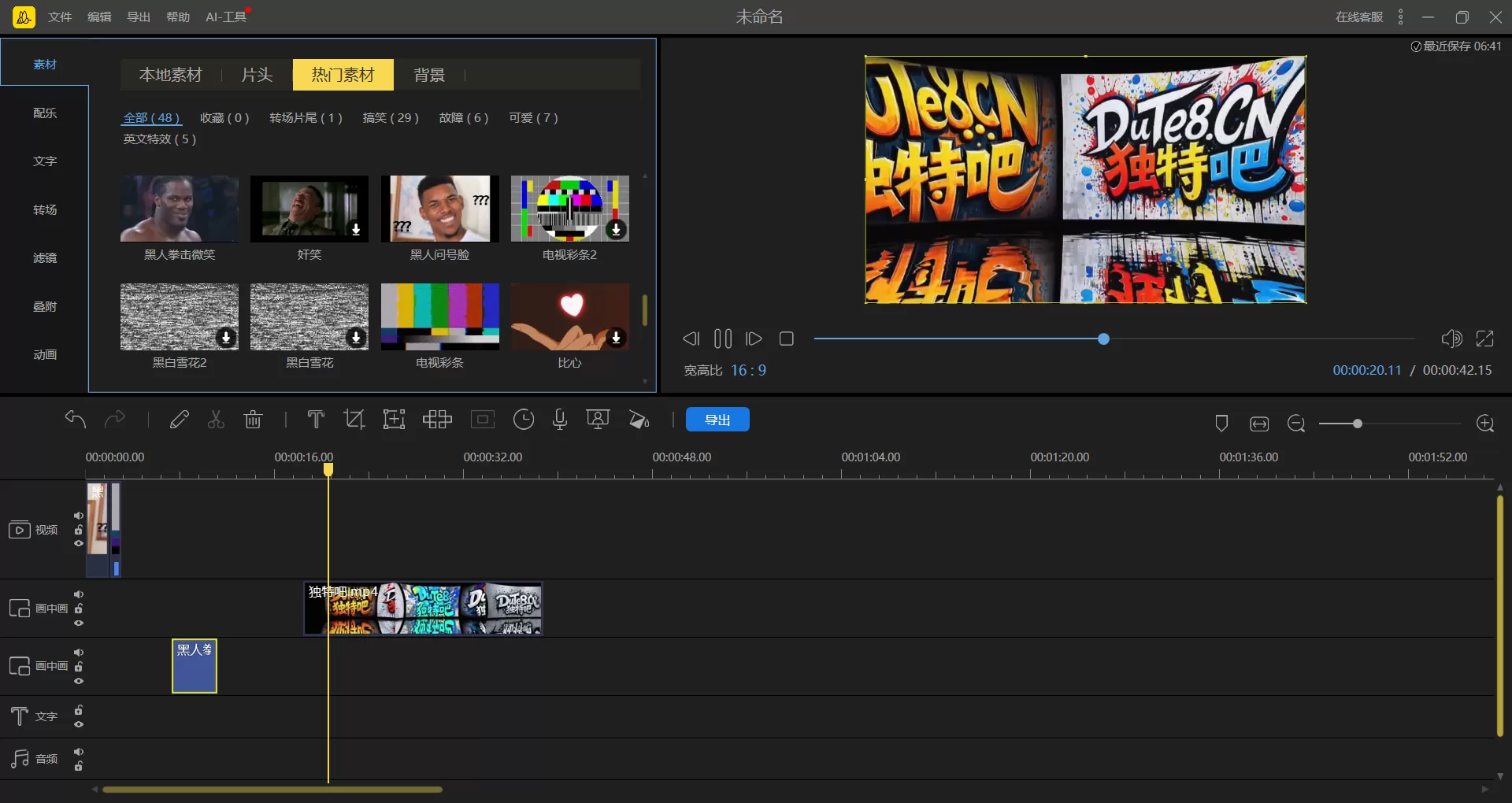Screen dimensions: 1512x803
Task: Open the 导出 menu in menu bar
Action: point(139,17)
